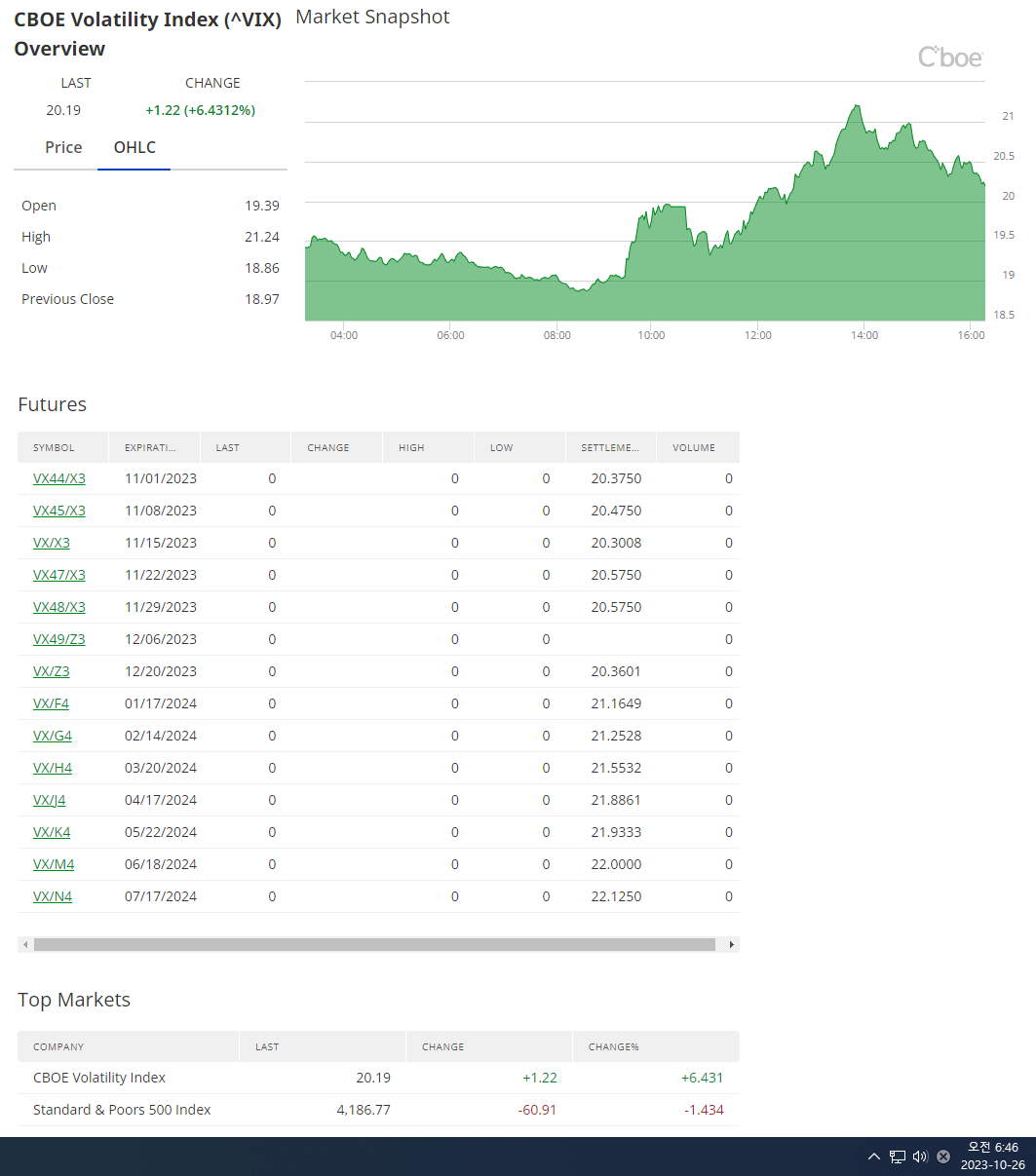Sort futures by LOW column header

[x=519, y=447]
